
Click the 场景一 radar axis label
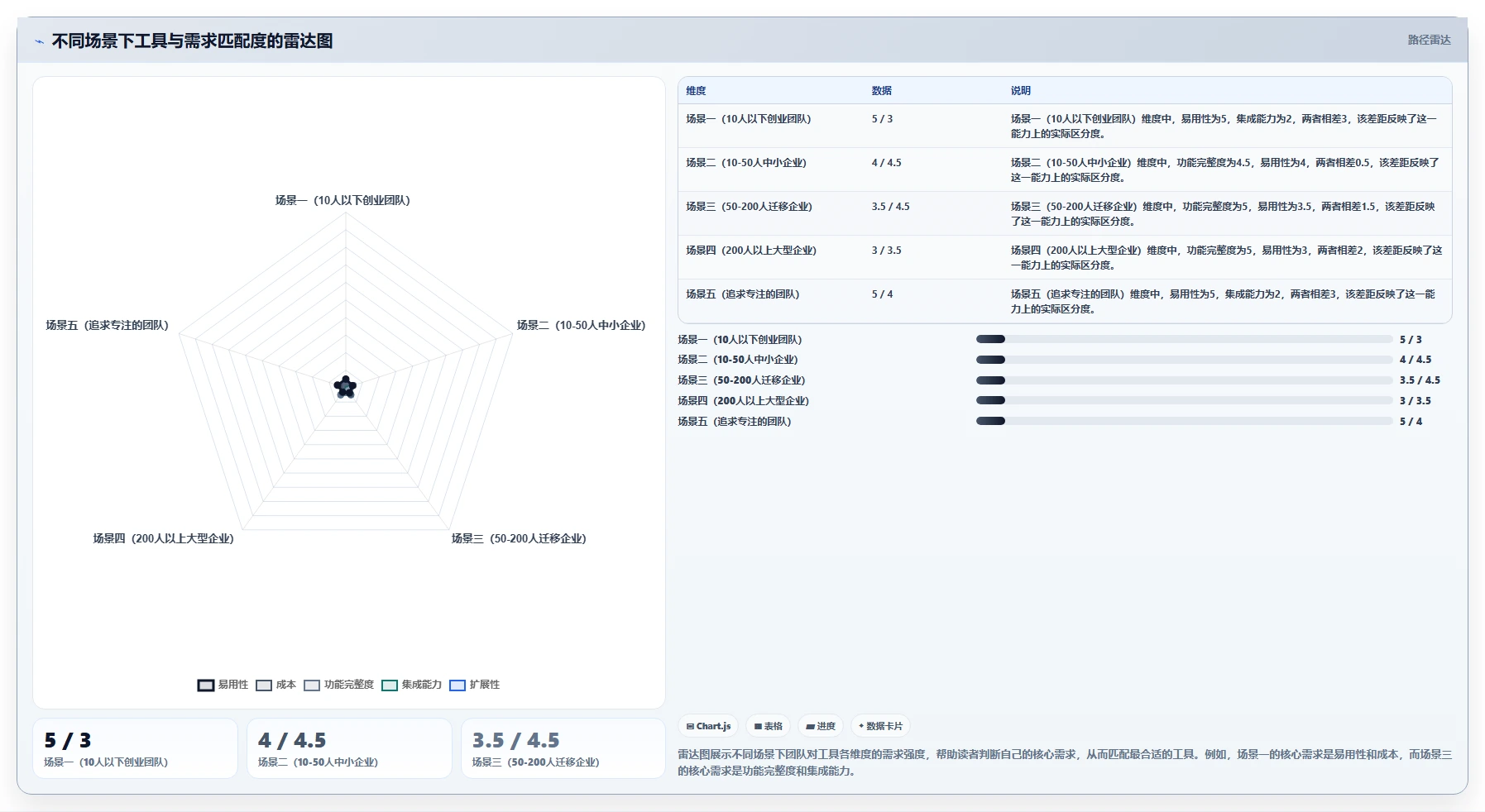(x=343, y=200)
